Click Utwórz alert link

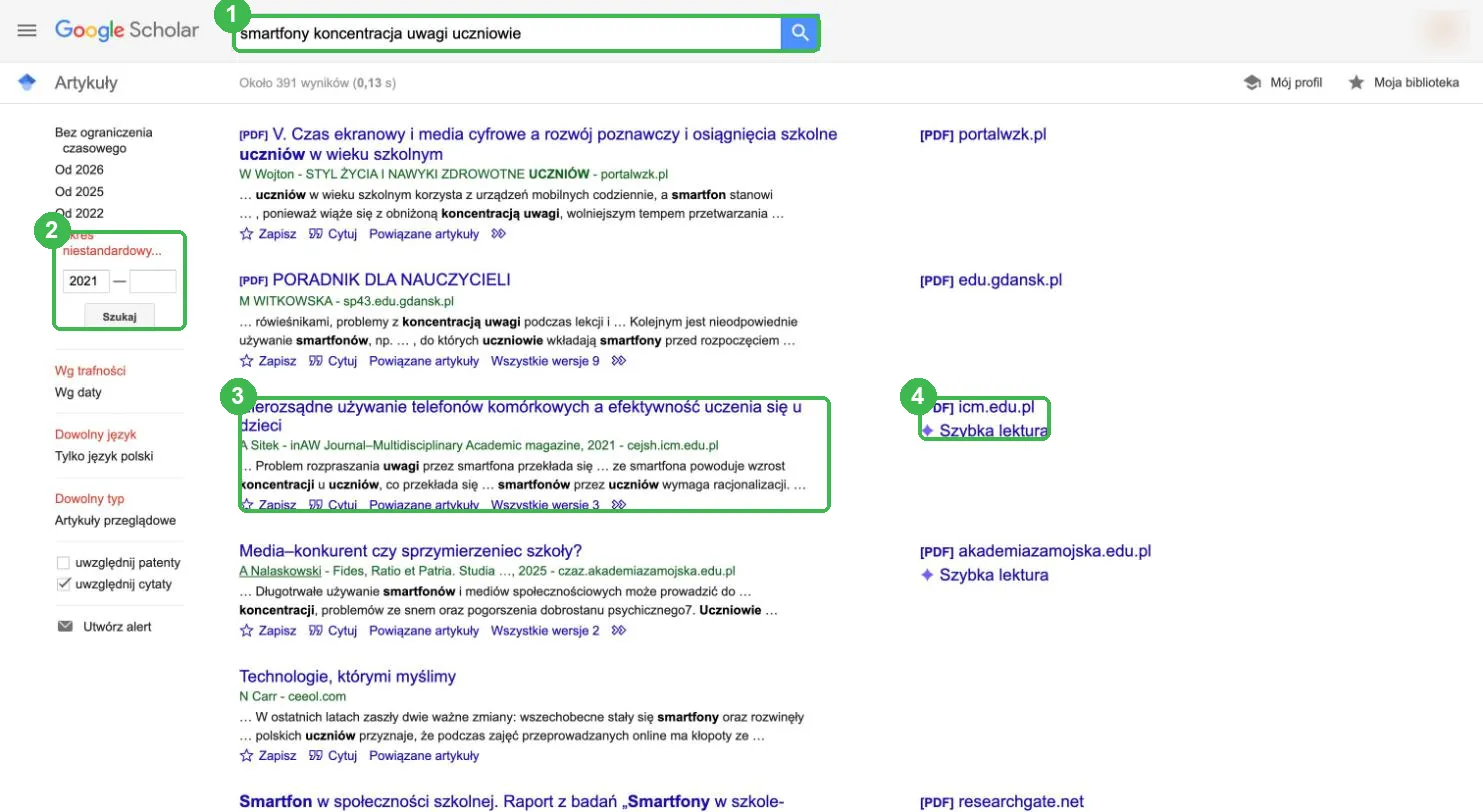coord(117,627)
